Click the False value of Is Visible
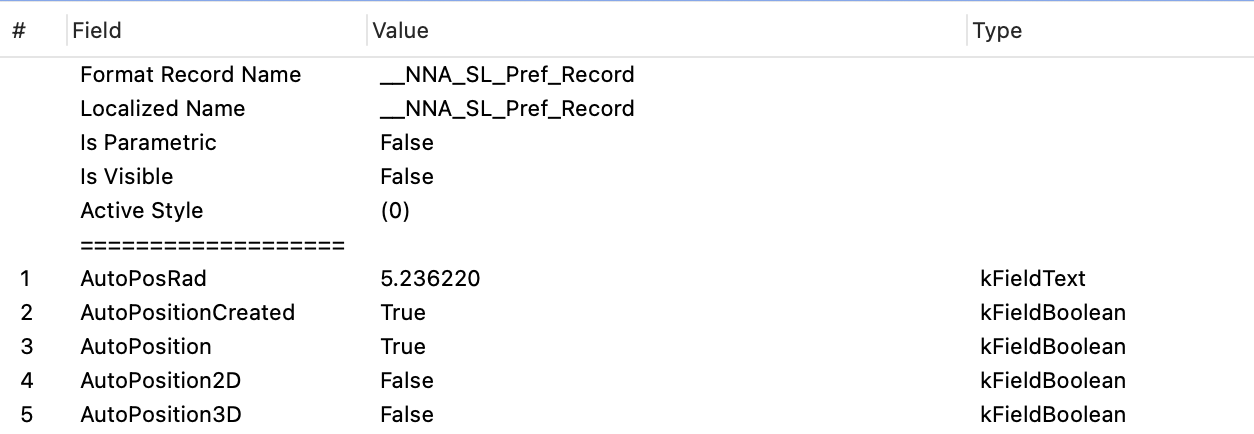 [407, 177]
